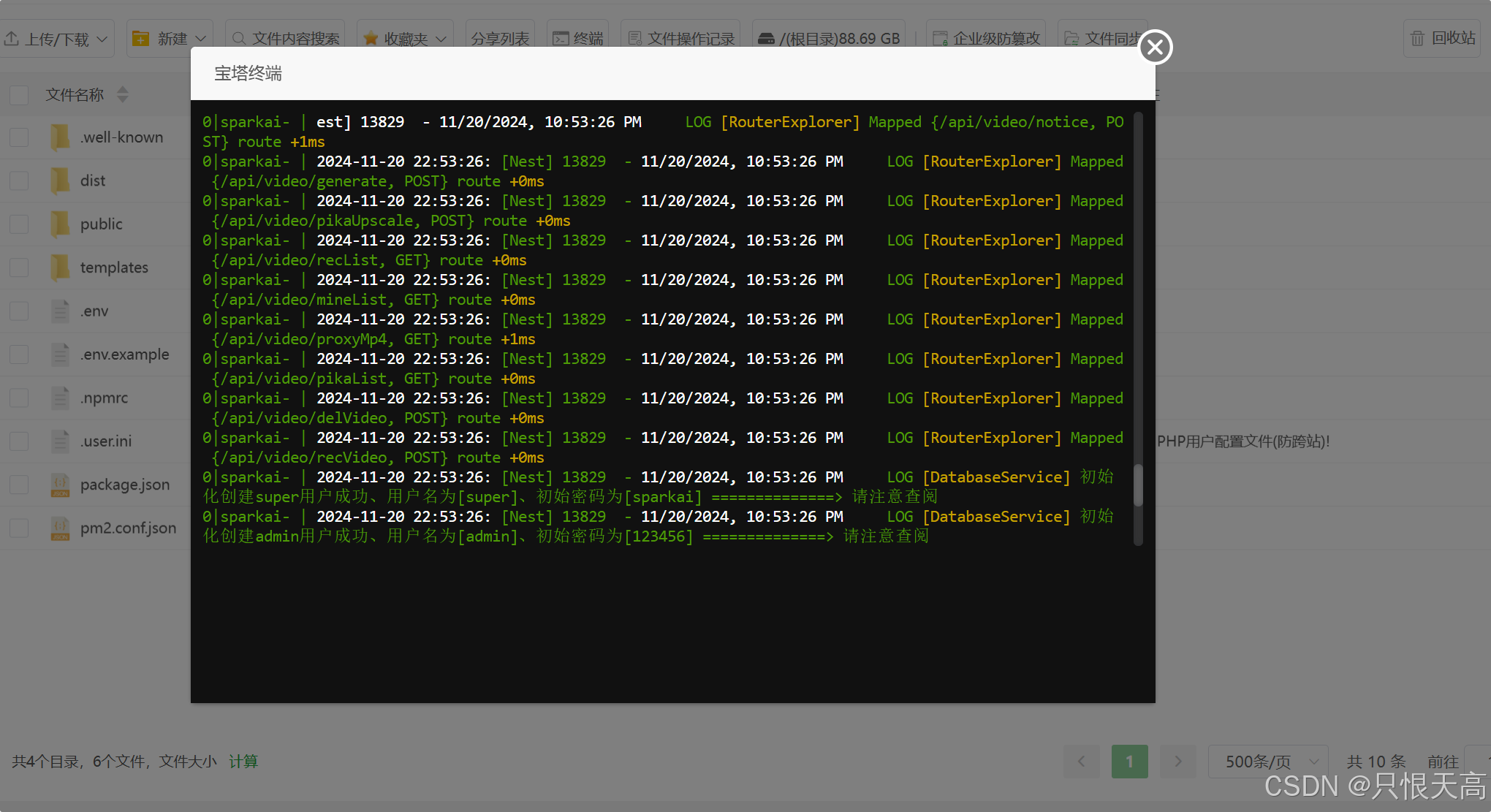
Task: Click page number 1 button
Action: click(1129, 762)
